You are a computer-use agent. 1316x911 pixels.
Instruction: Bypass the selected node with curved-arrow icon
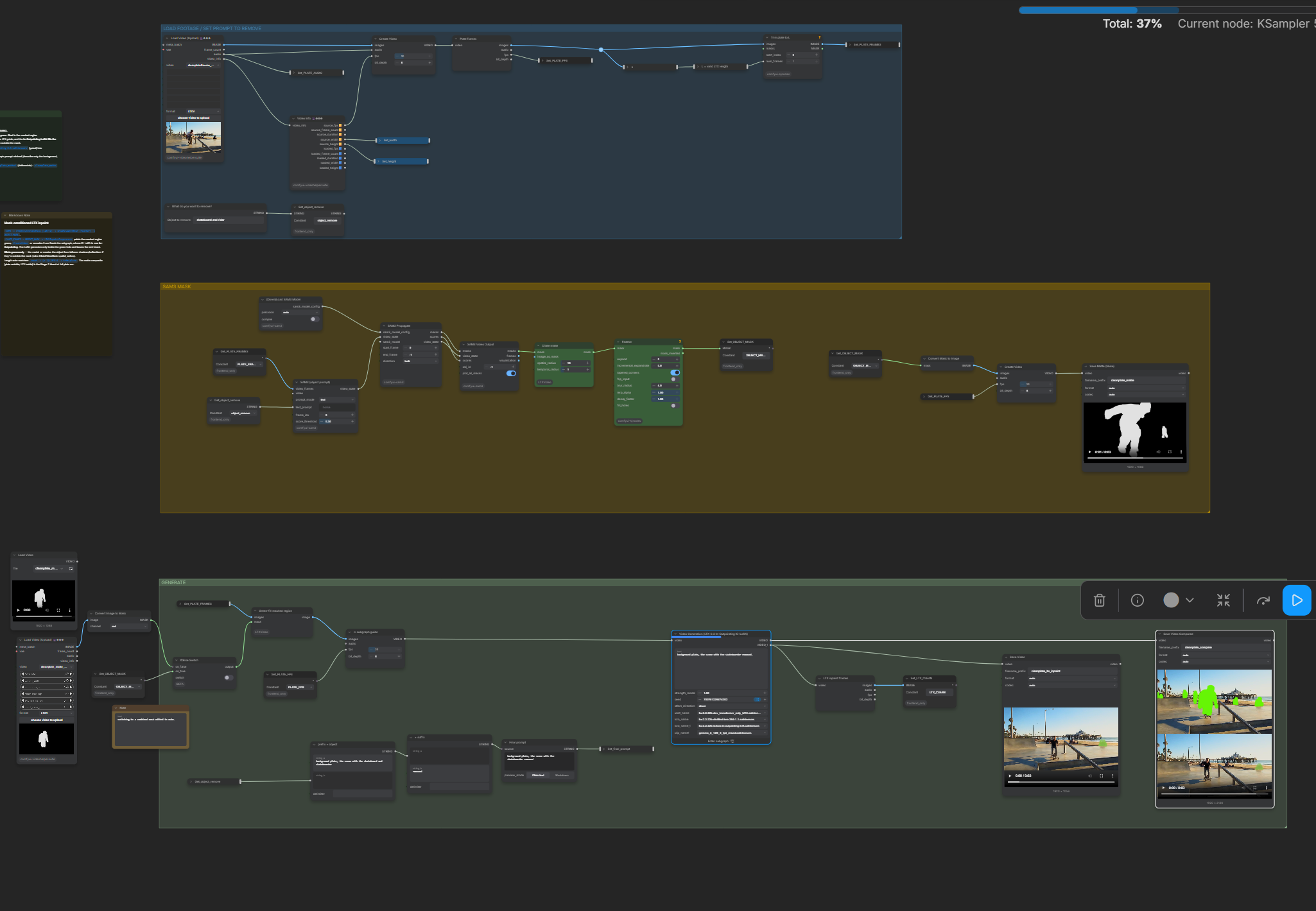tap(1263, 600)
